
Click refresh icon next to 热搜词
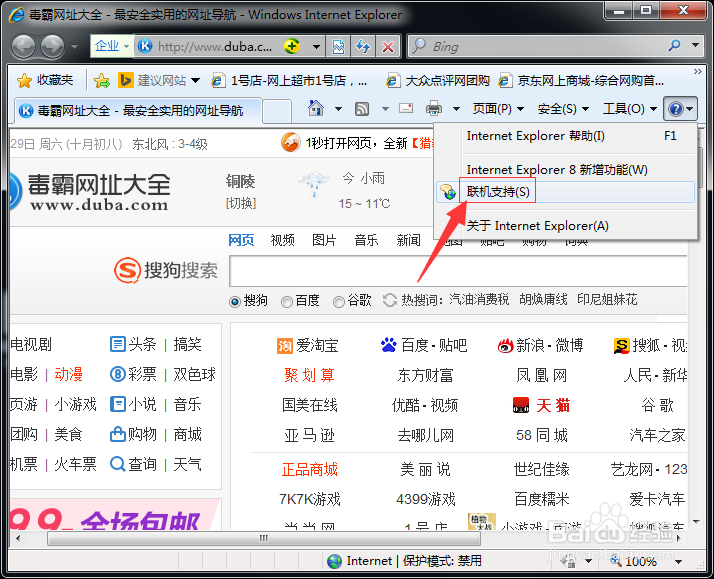pyautogui.click(x=390, y=300)
